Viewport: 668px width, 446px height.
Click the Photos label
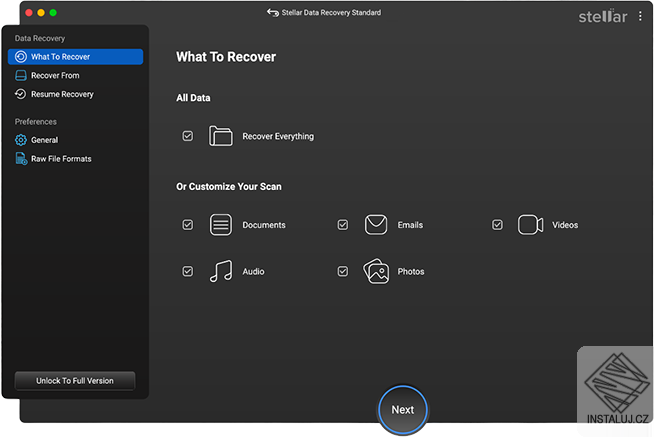[411, 271]
